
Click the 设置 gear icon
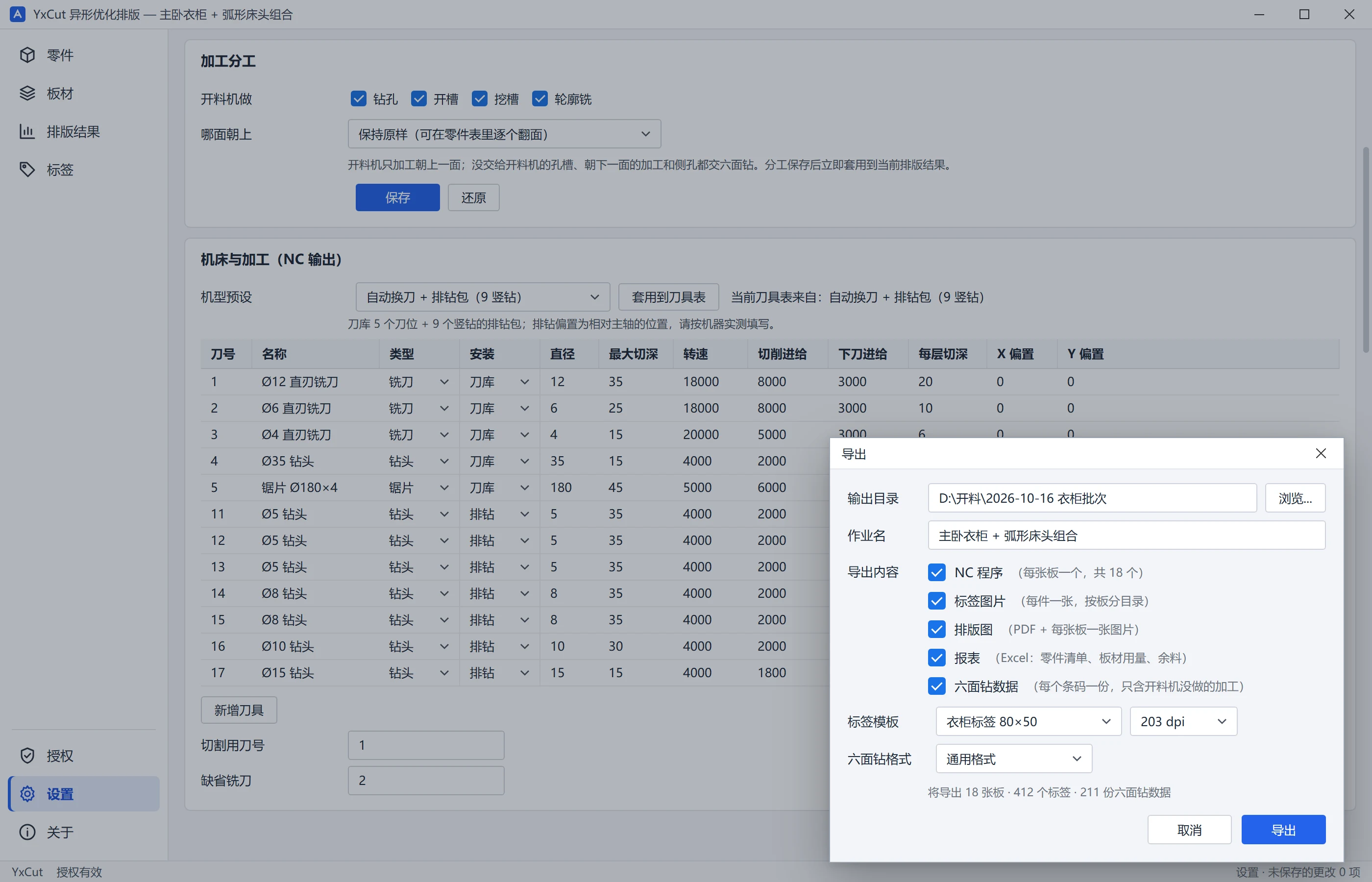click(x=27, y=794)
